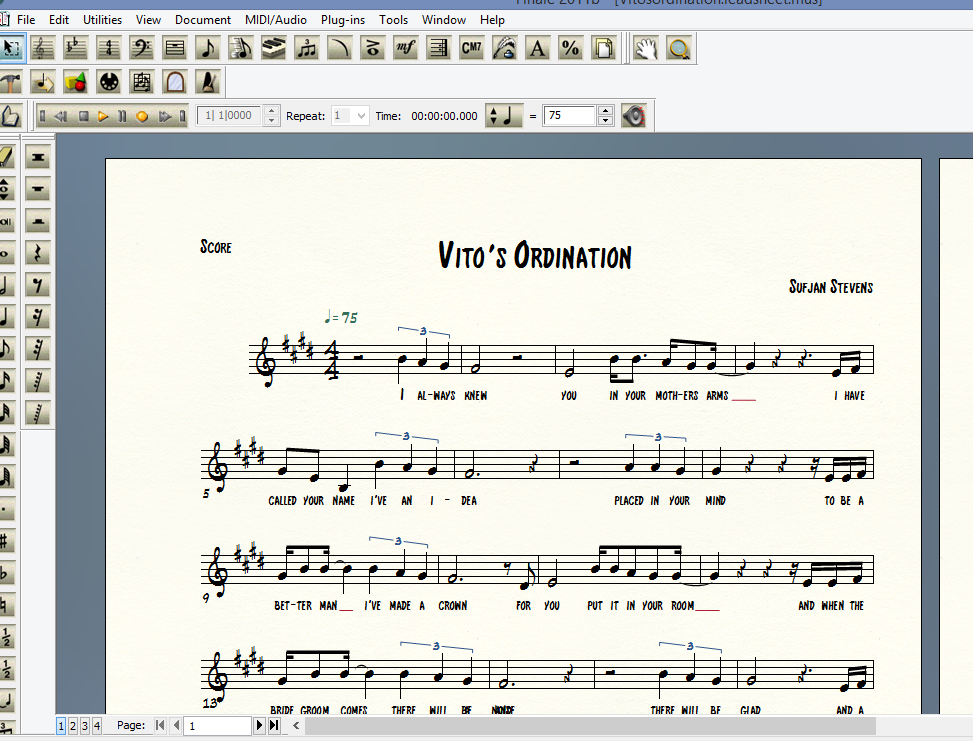The width and height of the screenshot is (973, 741).
Task: Choose the Chord tool labeled CM7
Action: (471, 47)
